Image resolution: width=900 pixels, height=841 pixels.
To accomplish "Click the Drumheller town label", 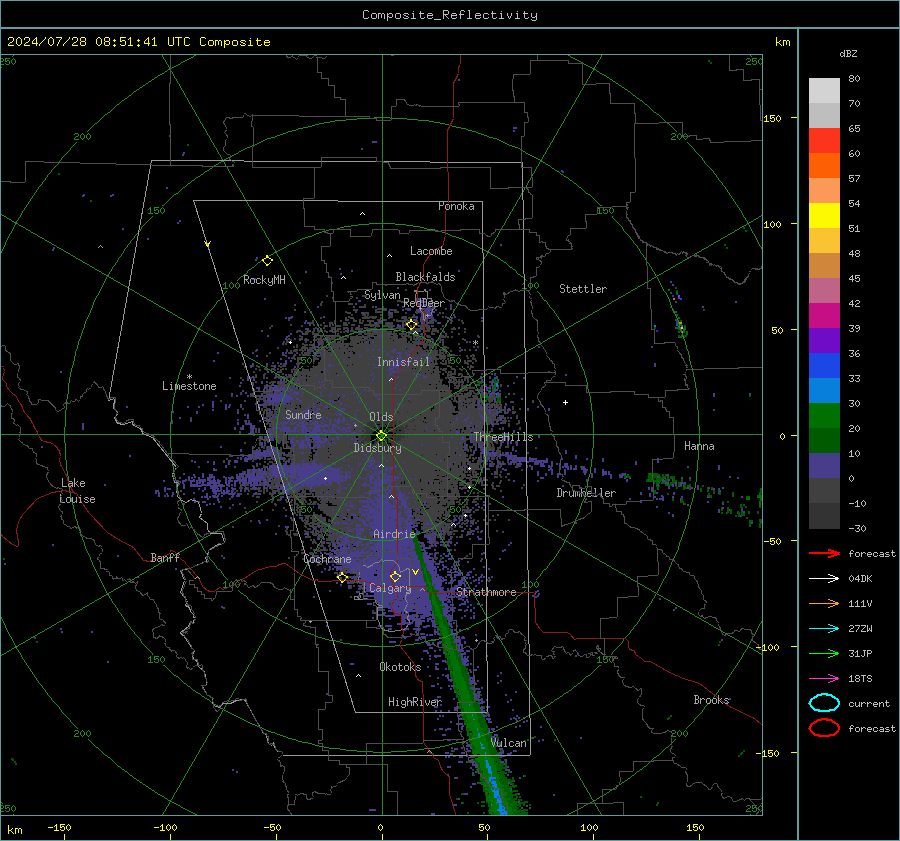I will 586,493.
